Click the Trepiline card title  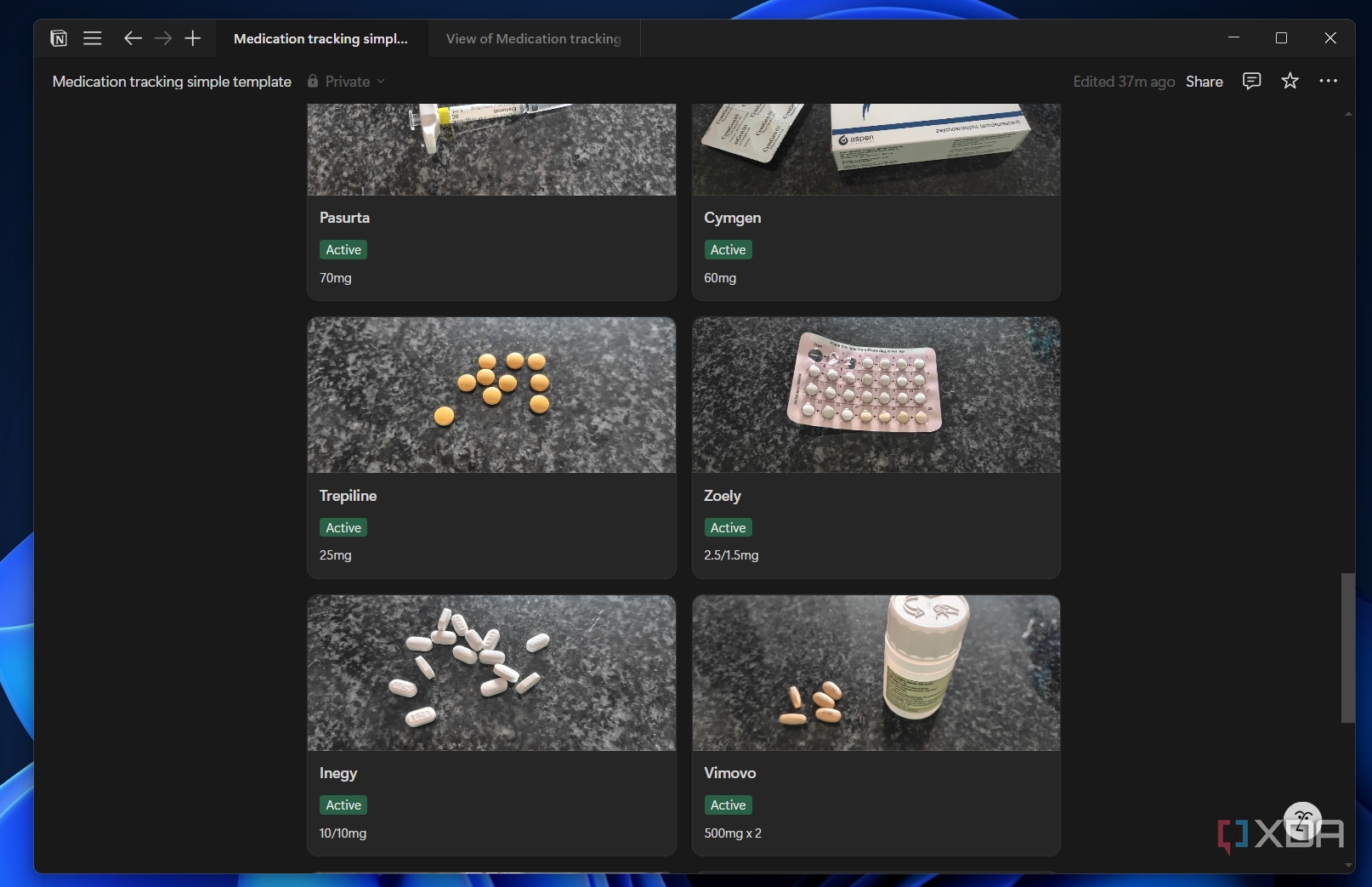(x=348, y=496)
